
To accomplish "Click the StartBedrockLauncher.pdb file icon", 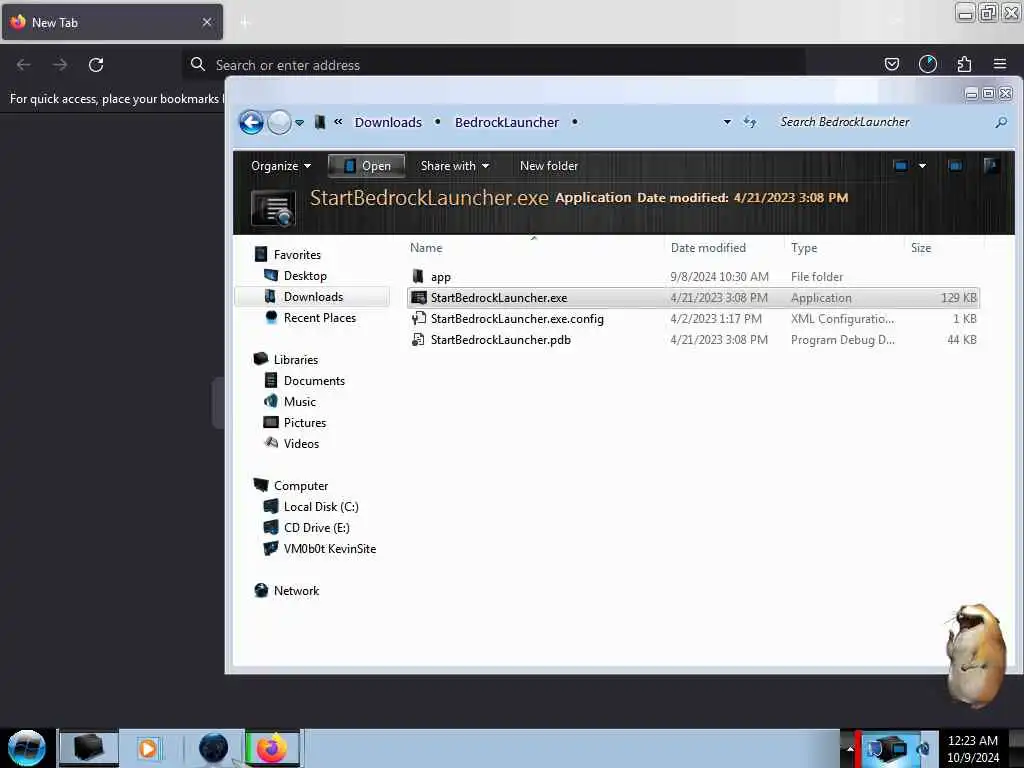I will 418,340.
